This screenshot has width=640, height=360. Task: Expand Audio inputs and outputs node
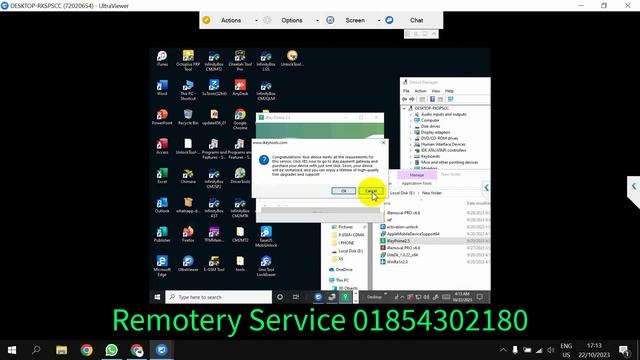coord(411,114)
